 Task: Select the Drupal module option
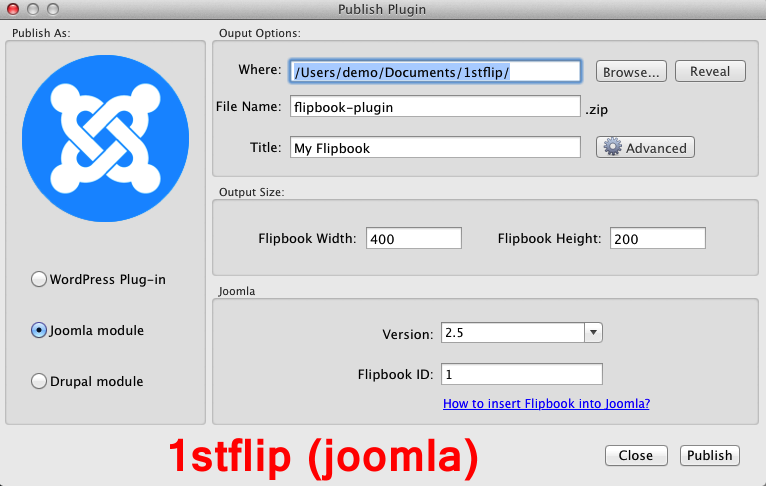coord(40,381)
